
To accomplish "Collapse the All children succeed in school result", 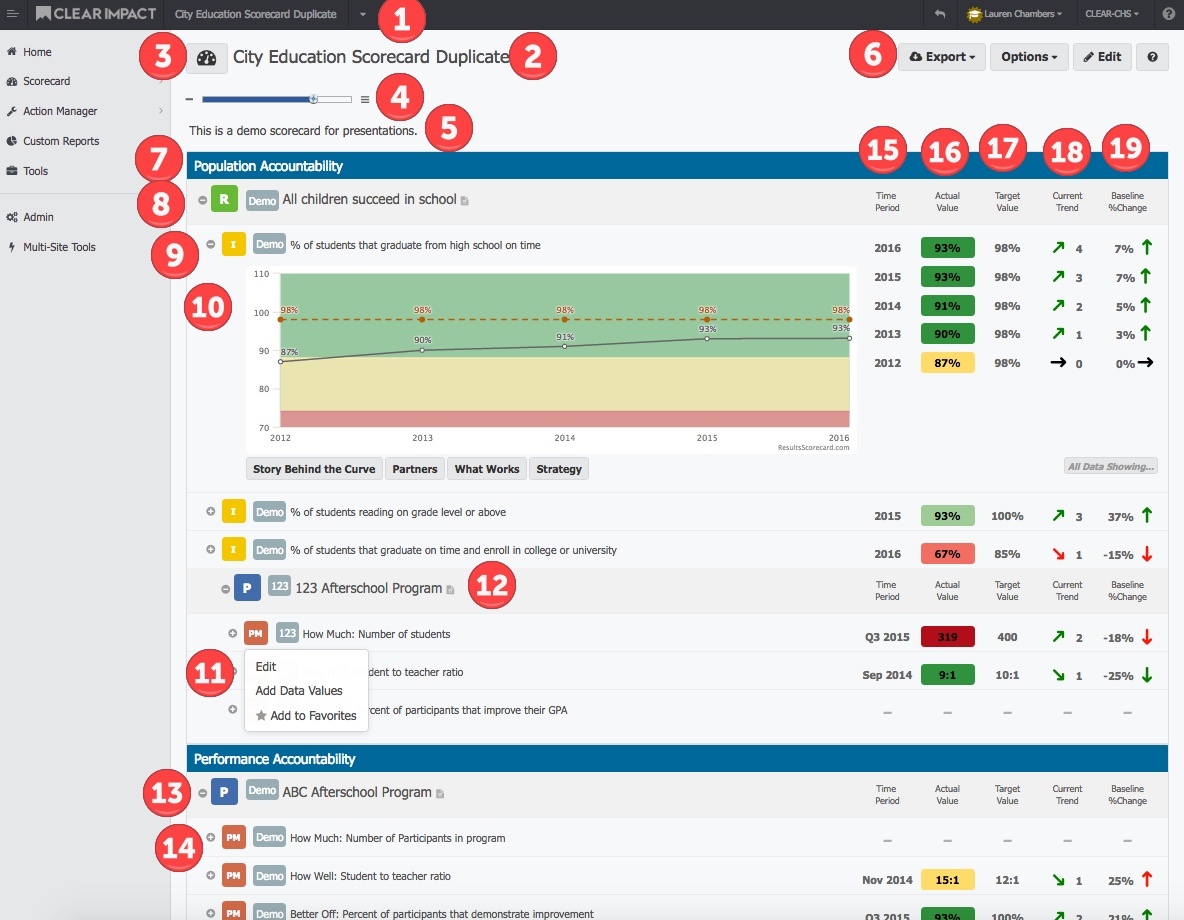I will 202,200.
